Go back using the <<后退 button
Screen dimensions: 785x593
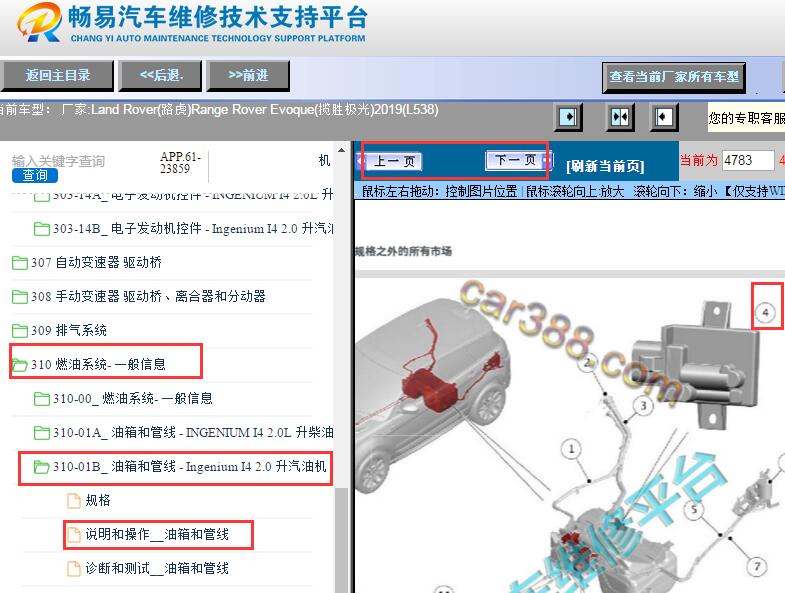point(161,76)
